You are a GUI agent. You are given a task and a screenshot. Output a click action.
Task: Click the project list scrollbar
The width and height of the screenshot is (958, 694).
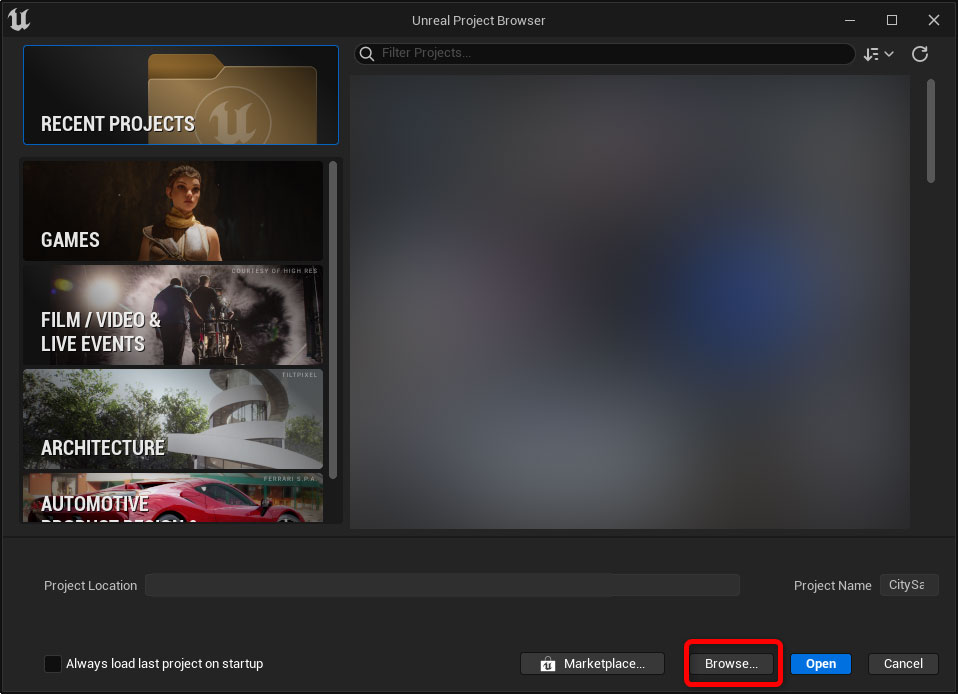pyautogui.click(x=931, y=131)
